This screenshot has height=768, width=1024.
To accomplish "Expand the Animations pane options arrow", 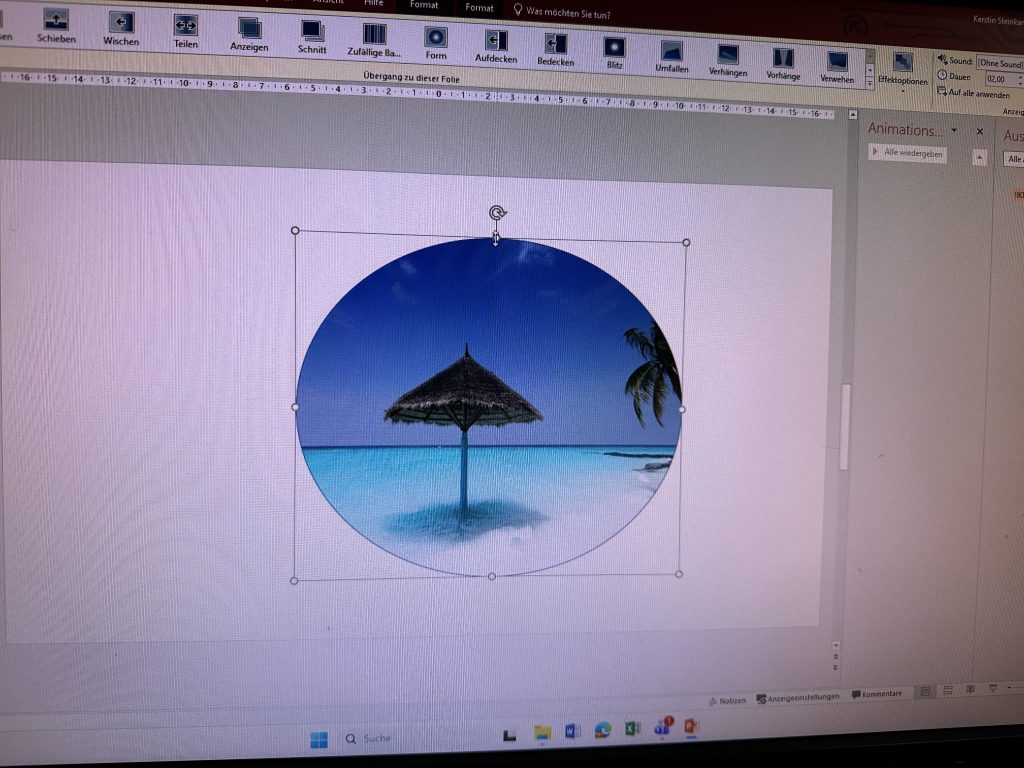I will coord(954,130).
